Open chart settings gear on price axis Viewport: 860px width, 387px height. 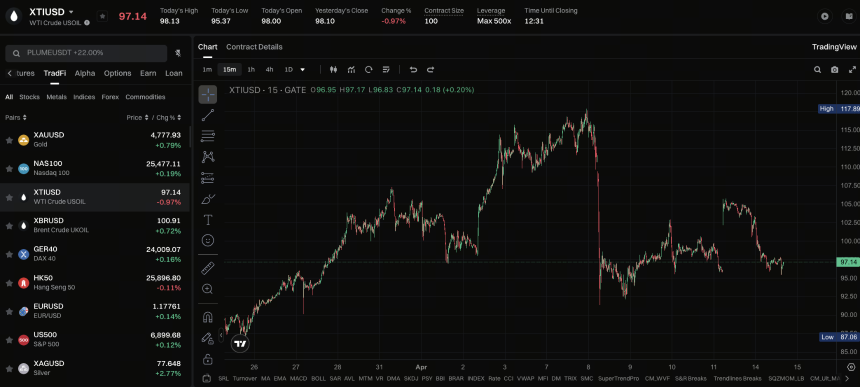(x=851, y=367)
